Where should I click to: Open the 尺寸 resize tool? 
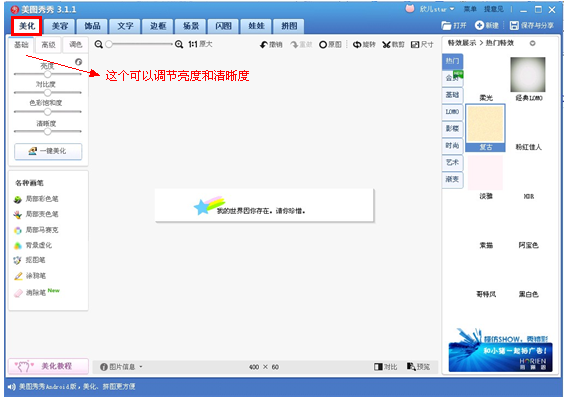(x=422, y=45)
